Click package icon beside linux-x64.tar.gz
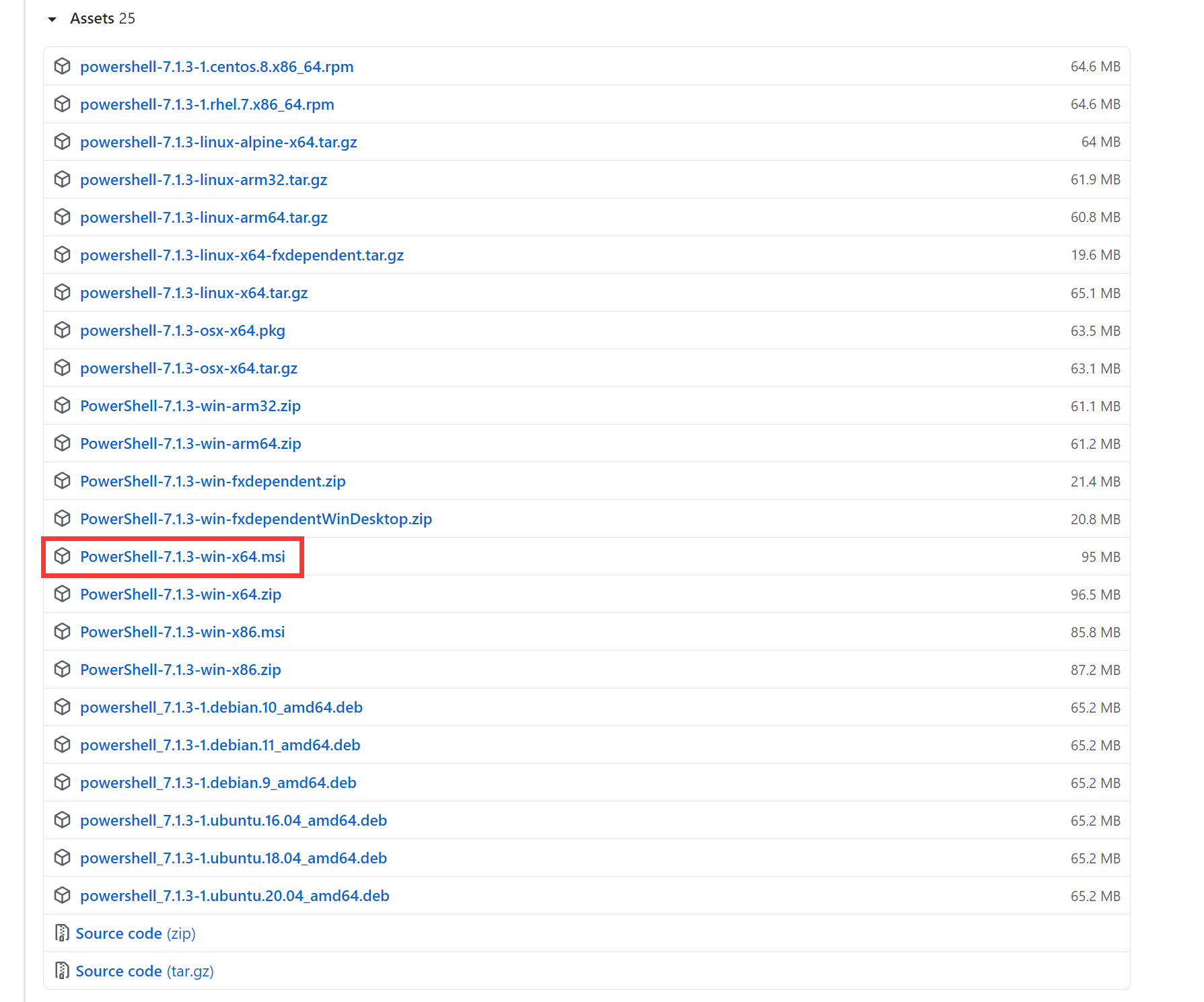Image resolution: width=1204 pixels, height=1002 pixels. point(62,292)
